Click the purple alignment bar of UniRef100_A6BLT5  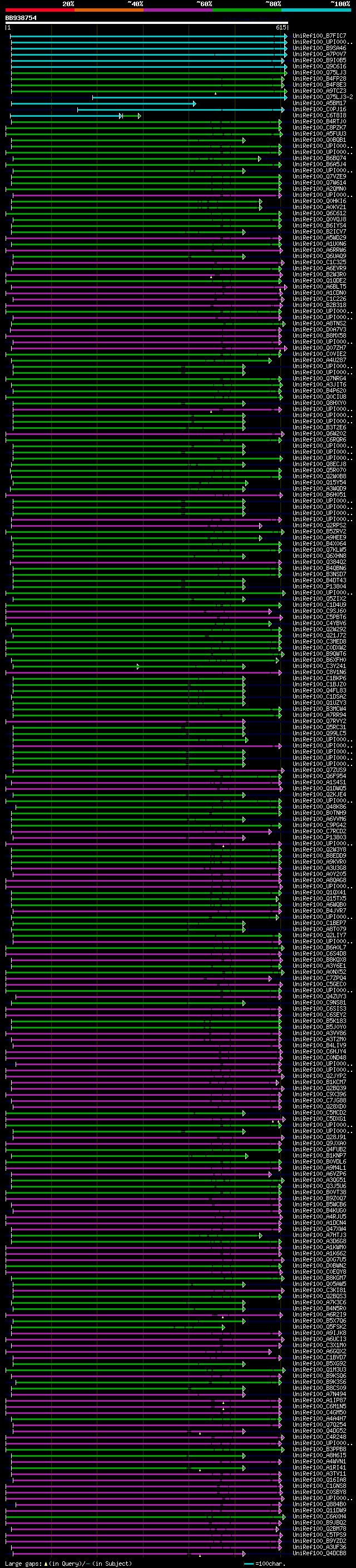click(x=149, y=286)
